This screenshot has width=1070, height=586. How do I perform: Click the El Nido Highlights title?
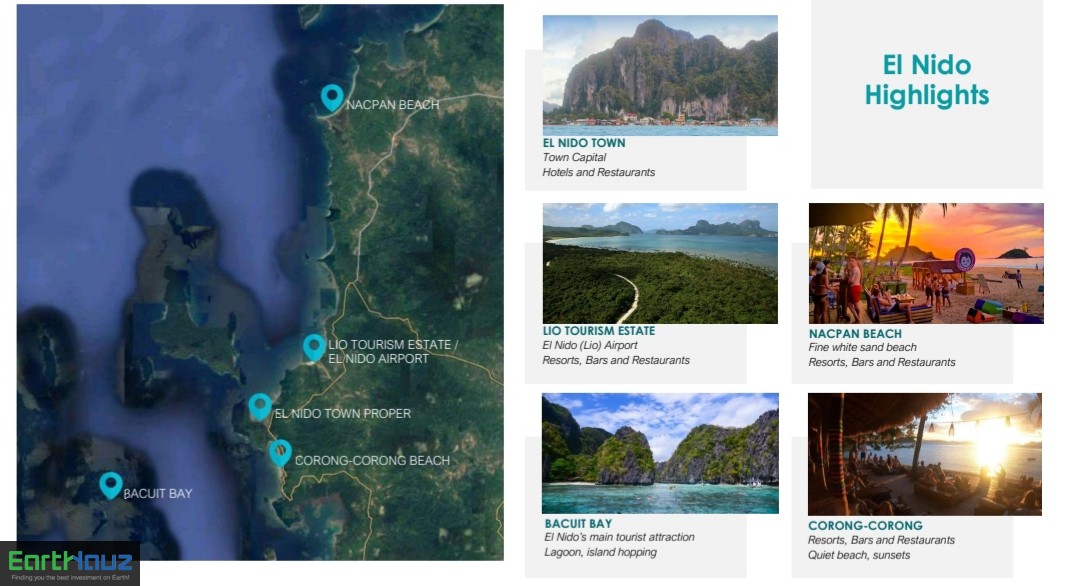coord(927,80)
